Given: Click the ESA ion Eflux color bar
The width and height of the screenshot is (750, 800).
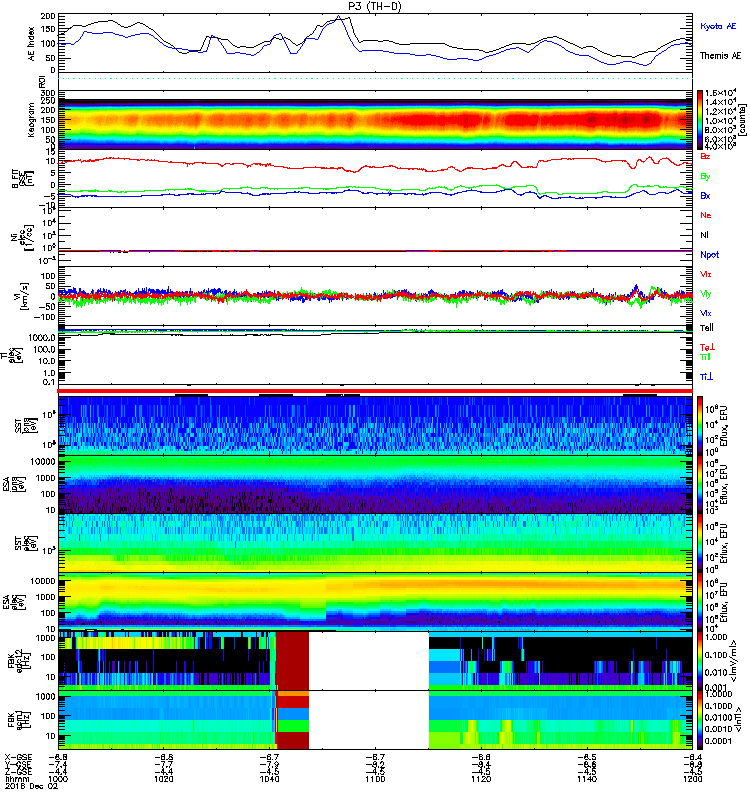Looking at the screenshot, I should point(700,484).
